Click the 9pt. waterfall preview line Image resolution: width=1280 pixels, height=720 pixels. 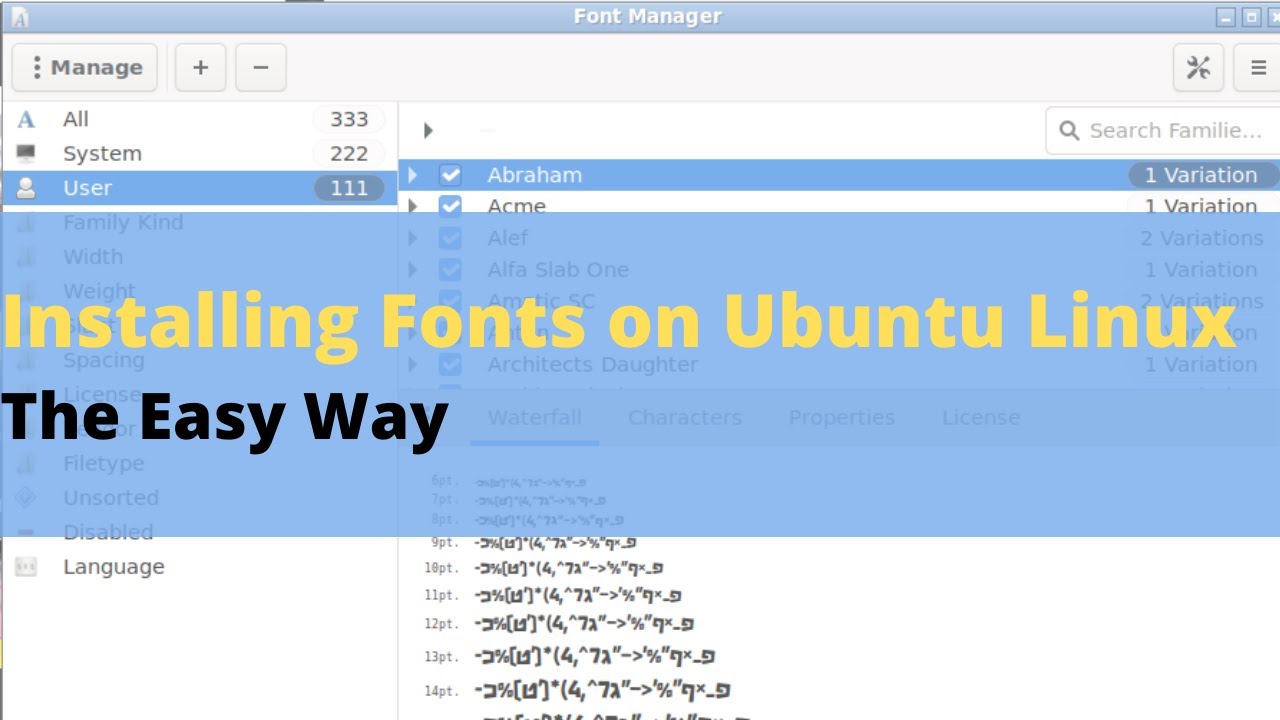point(556,543)
